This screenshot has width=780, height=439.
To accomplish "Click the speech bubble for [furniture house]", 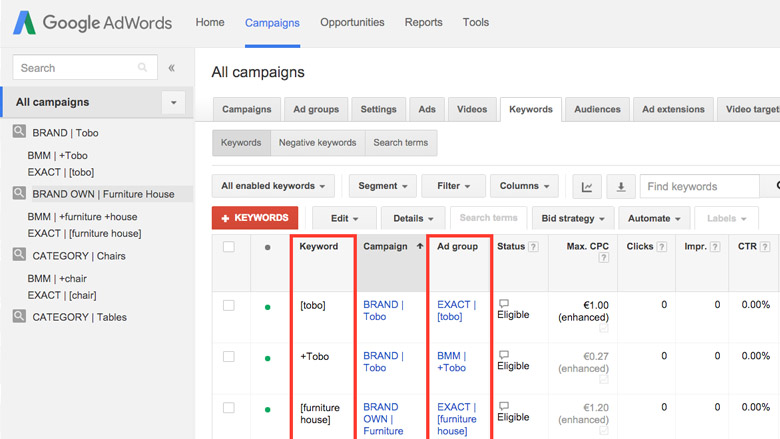I will [504, 406].
